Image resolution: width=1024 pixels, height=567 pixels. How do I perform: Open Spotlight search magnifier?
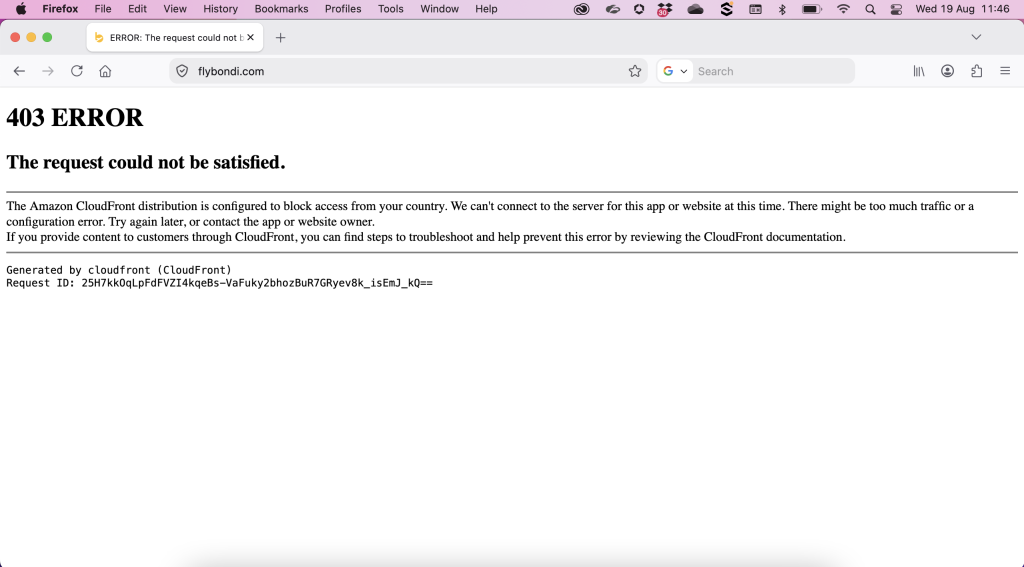(870, 9)
